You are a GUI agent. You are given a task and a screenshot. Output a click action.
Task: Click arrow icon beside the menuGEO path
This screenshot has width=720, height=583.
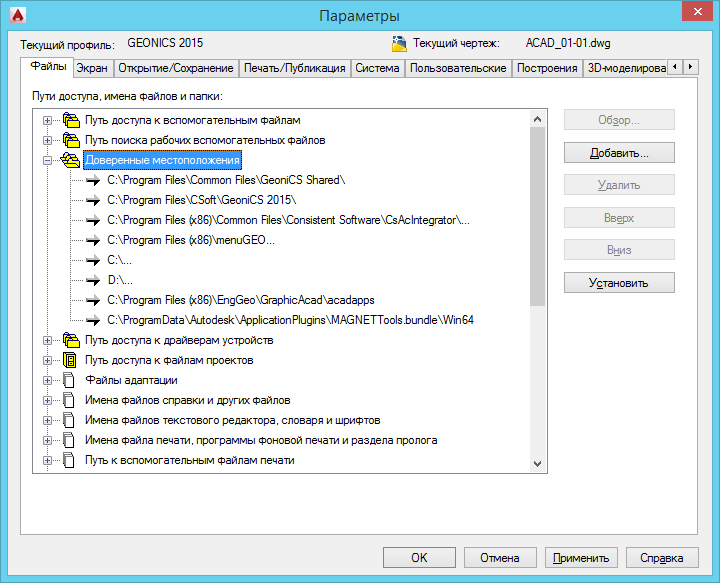[x=93, y=240]
